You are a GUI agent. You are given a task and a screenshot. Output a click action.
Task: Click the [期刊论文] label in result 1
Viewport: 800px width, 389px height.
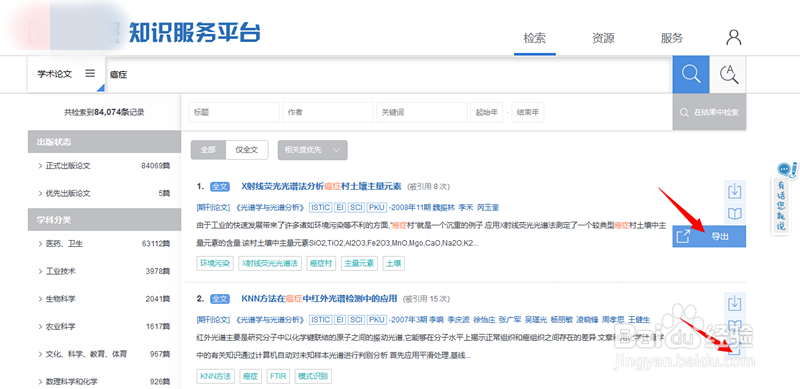(214, 207)
